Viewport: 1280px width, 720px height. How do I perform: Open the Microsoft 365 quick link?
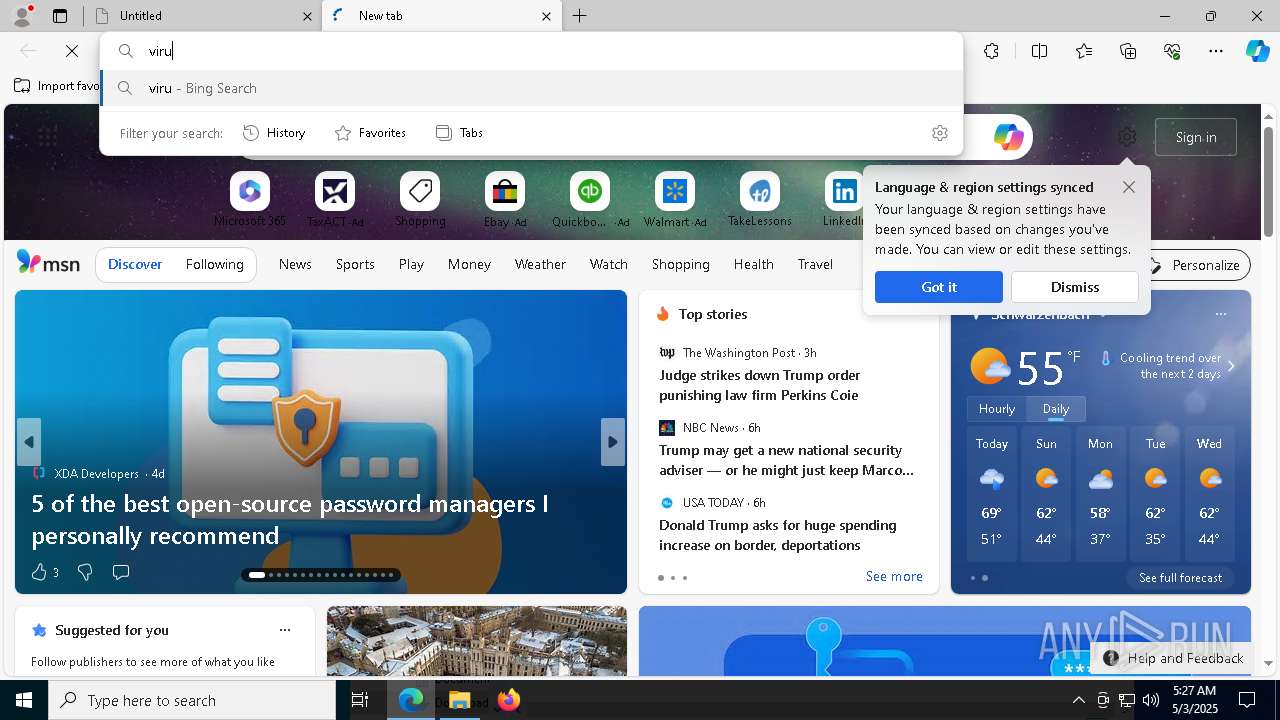[250, 200]
